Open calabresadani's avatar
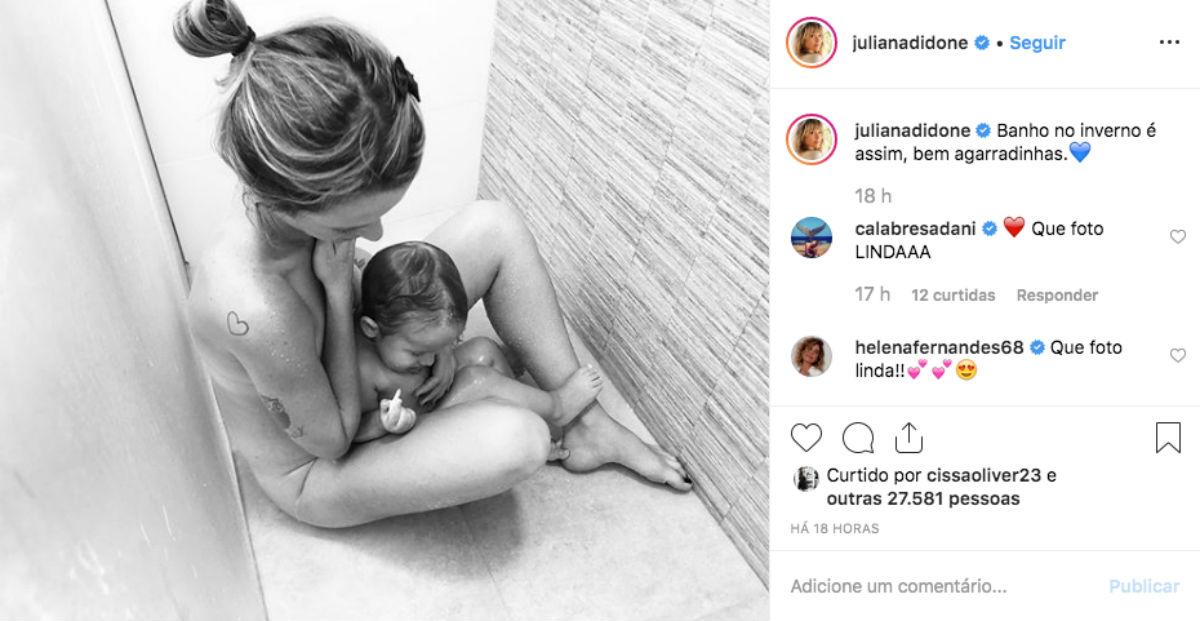The height and width of the screenshot is (621, 1200). (x=811, y=238)
